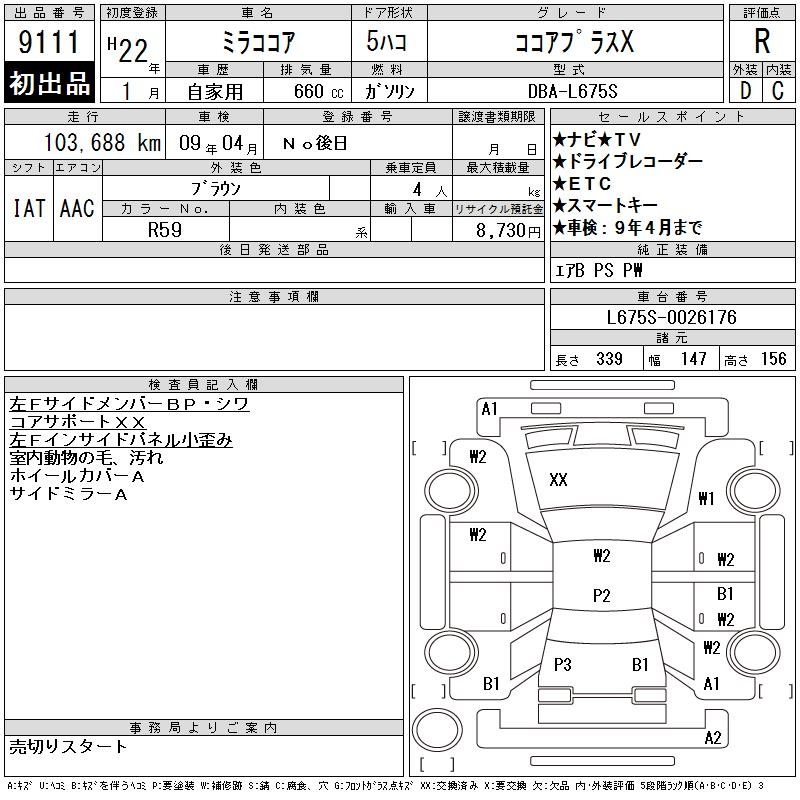The height and width of the screenshot is (800, 800).
Task: Select sales point ★ETC
Action: [x=582, y=184]
